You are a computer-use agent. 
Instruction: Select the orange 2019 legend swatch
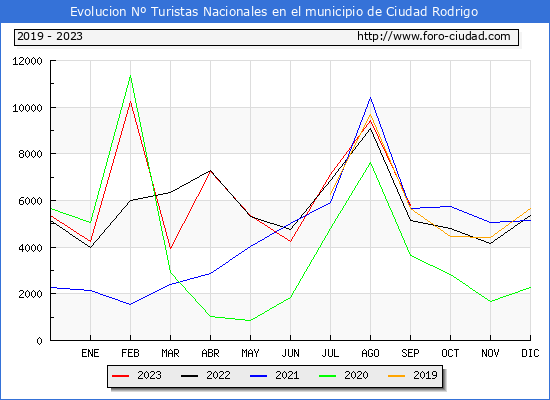click(x=396, y=376)
